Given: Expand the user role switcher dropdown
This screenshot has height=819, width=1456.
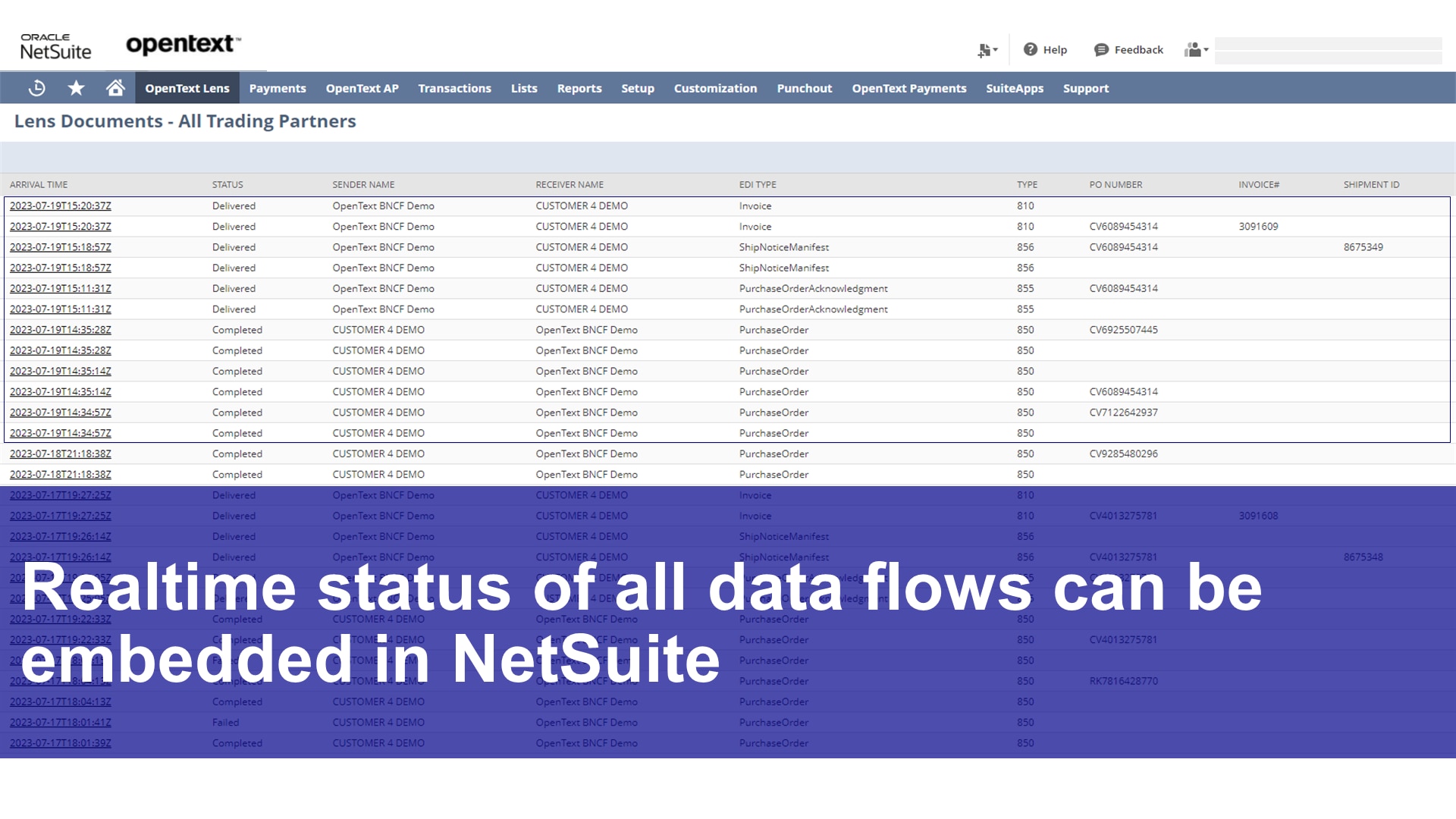Looking at the screenshot, I should pos(1196,50).
